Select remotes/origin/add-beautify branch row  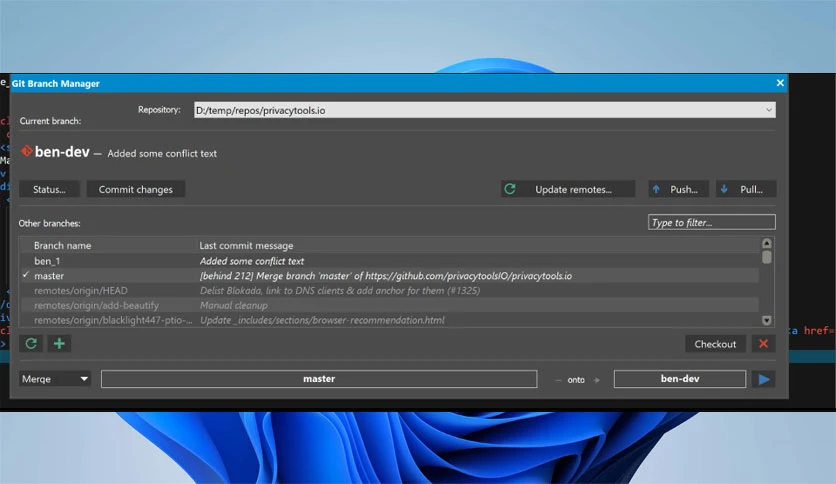tap(389, 305)
